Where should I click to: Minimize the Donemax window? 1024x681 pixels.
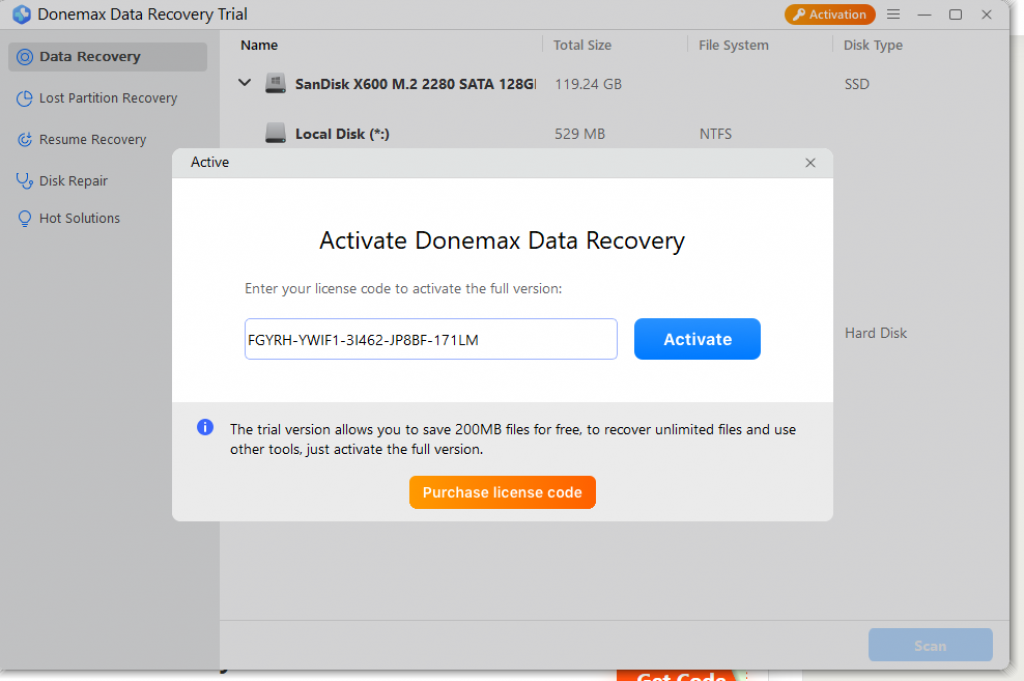924,14
